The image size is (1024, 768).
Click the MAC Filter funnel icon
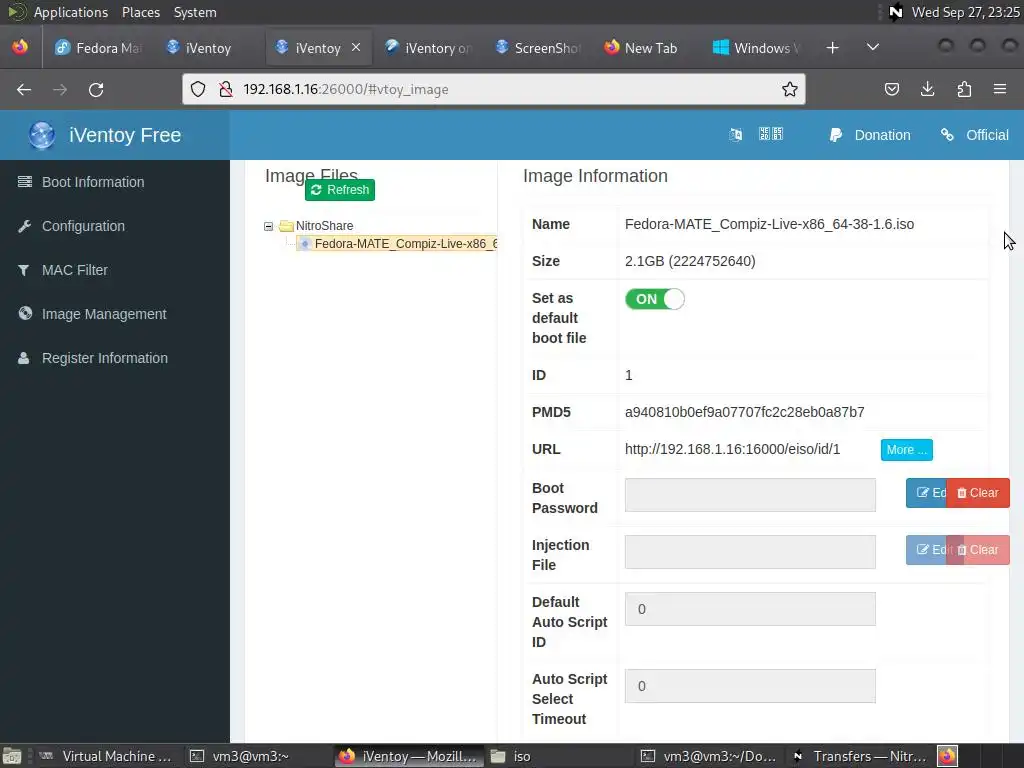(24, 270)
